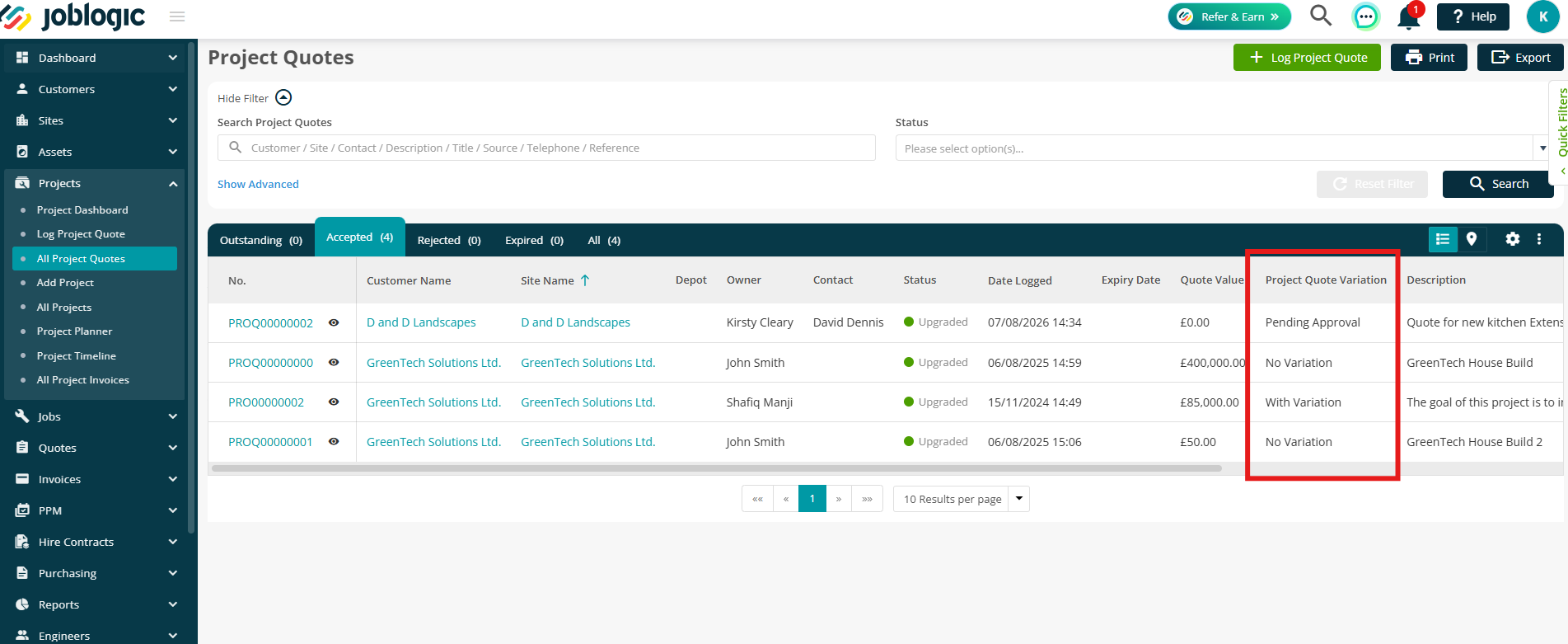Image resolution: width=1568 pixels, height=644 pixels.
Task: Switch to the All tab
Action: pyautogui.click(x=604, y=240)
